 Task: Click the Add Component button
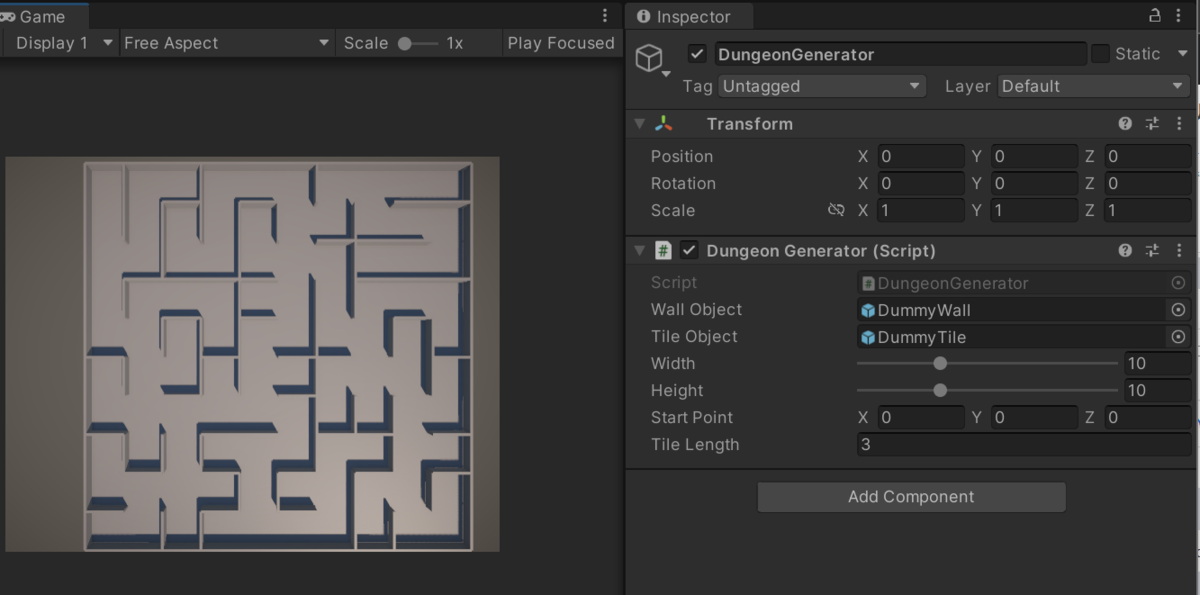pos(911,496)
